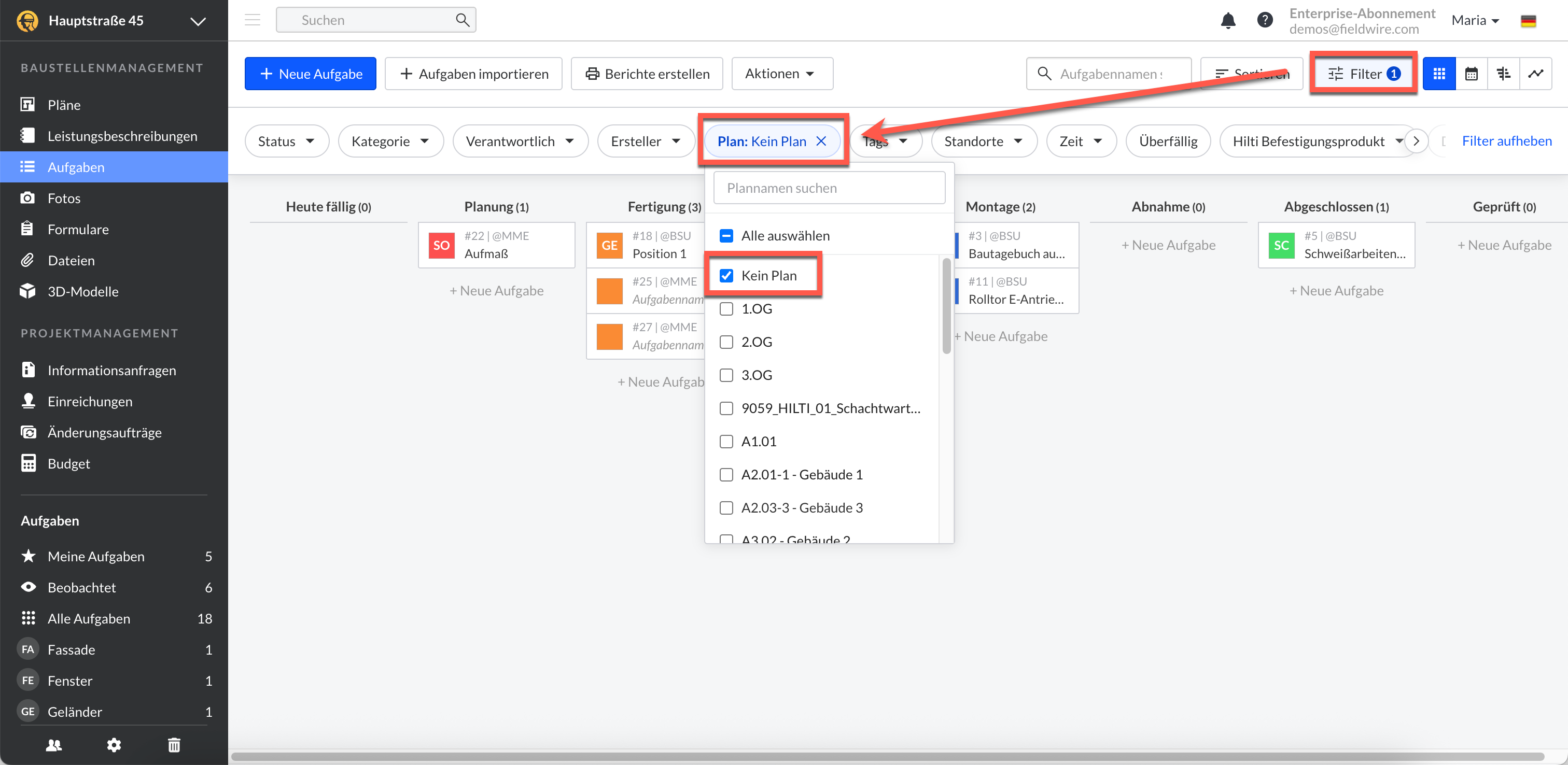
Task: Open the Aktionen dropdown menu
Action: (781, 74)
